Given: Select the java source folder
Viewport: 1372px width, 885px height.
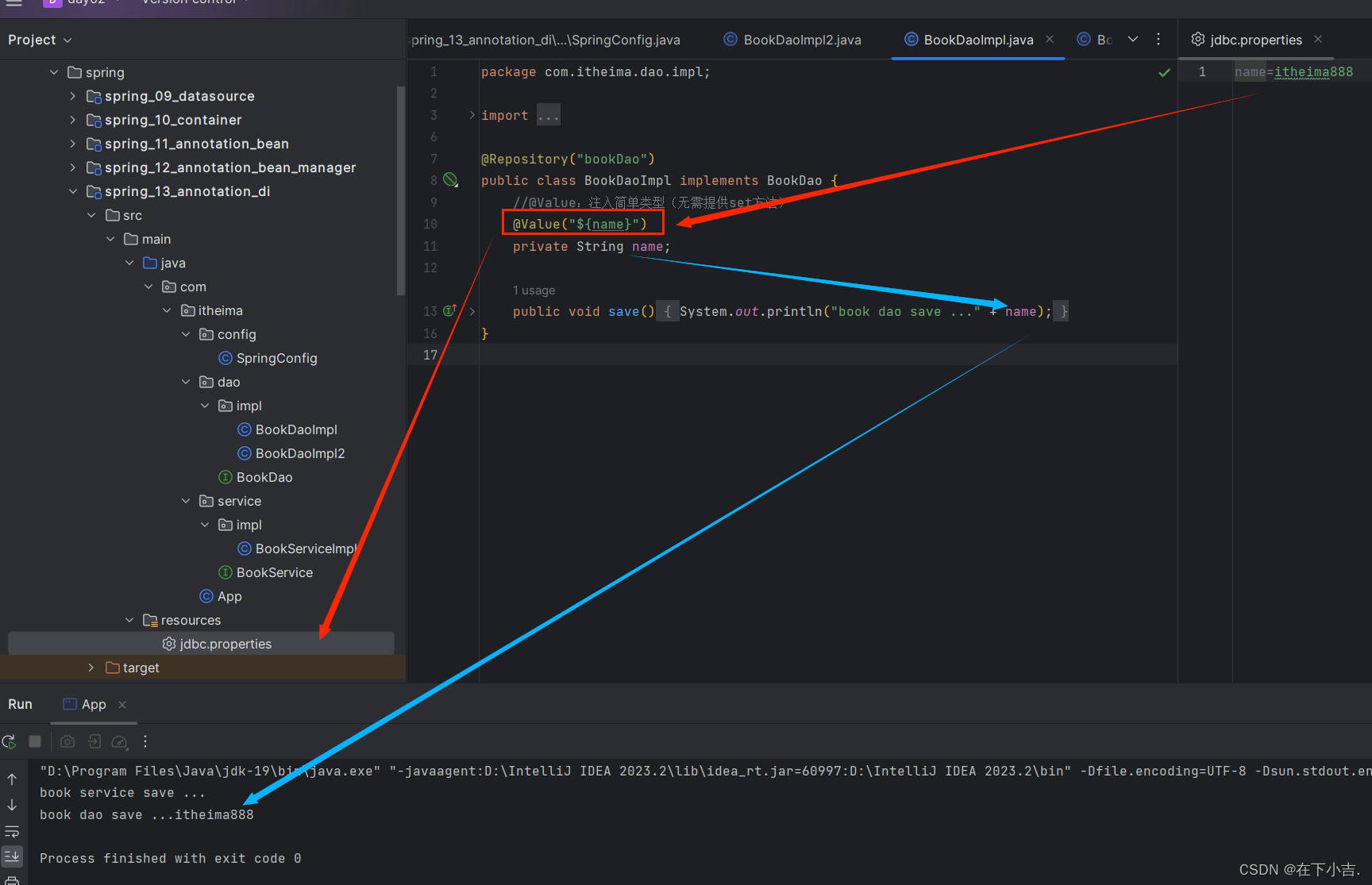Looking at the screenshot, I should click(164, 263).
